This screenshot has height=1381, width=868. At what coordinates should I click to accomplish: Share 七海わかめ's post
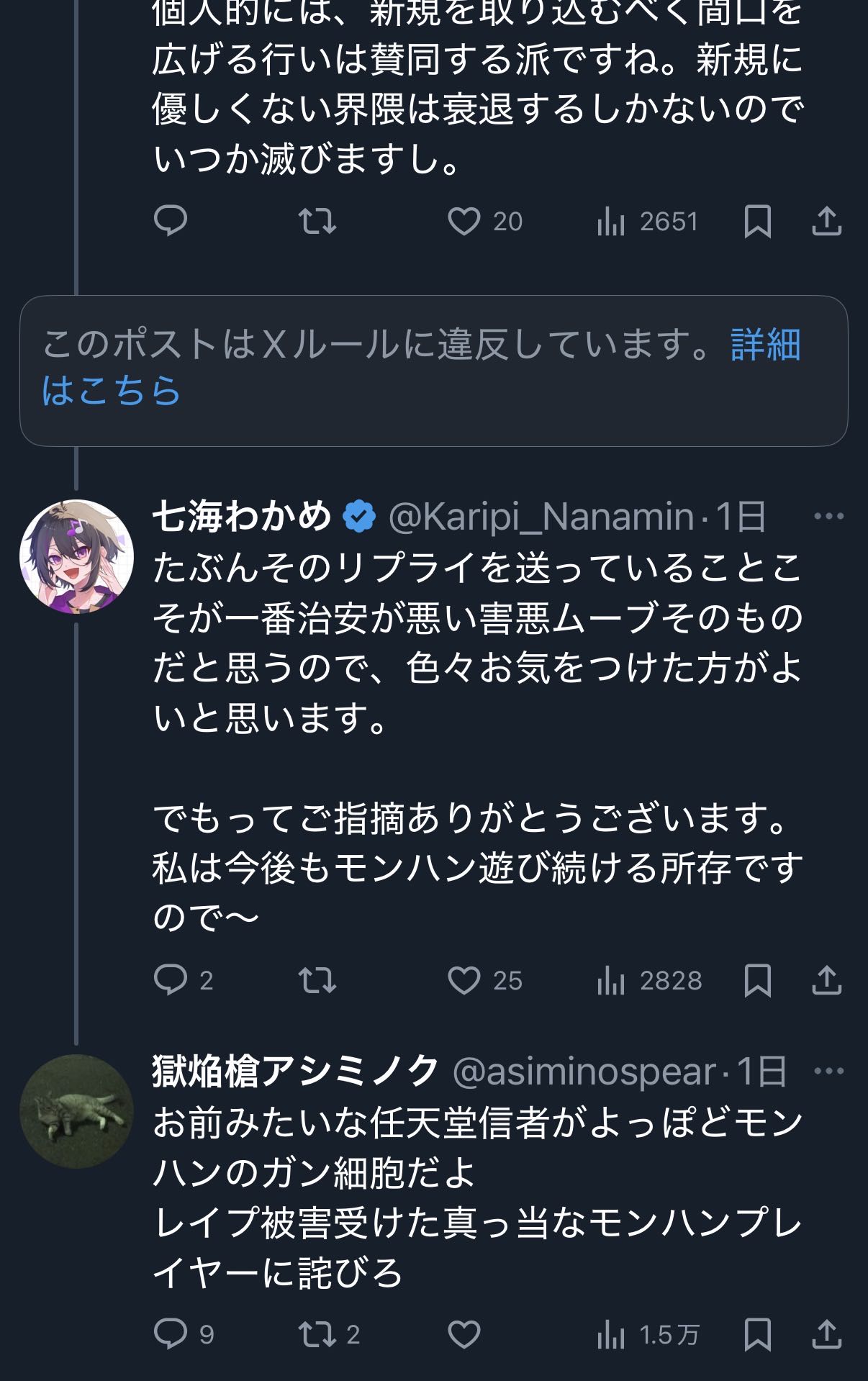pyautogui.click(x=826, y=980)
